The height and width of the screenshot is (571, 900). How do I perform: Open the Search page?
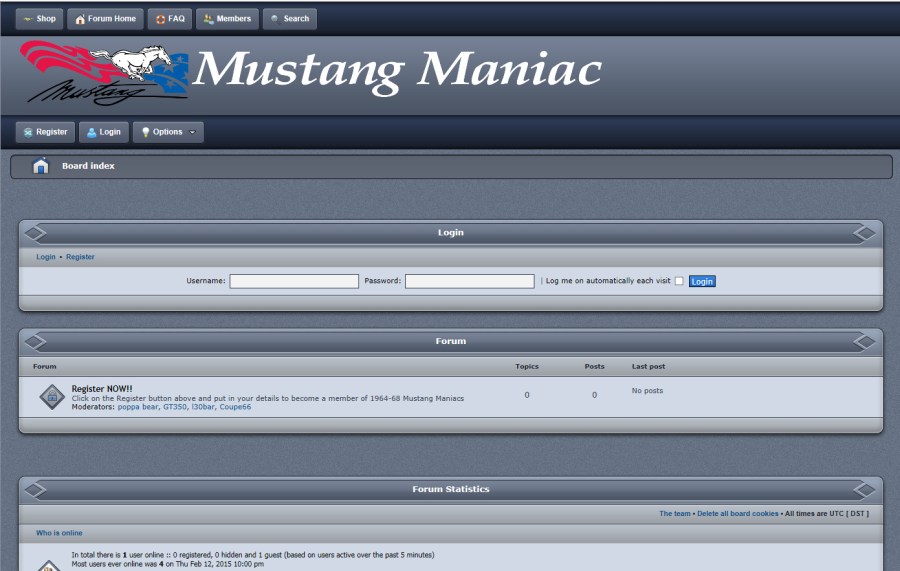(x=290, y=19)
